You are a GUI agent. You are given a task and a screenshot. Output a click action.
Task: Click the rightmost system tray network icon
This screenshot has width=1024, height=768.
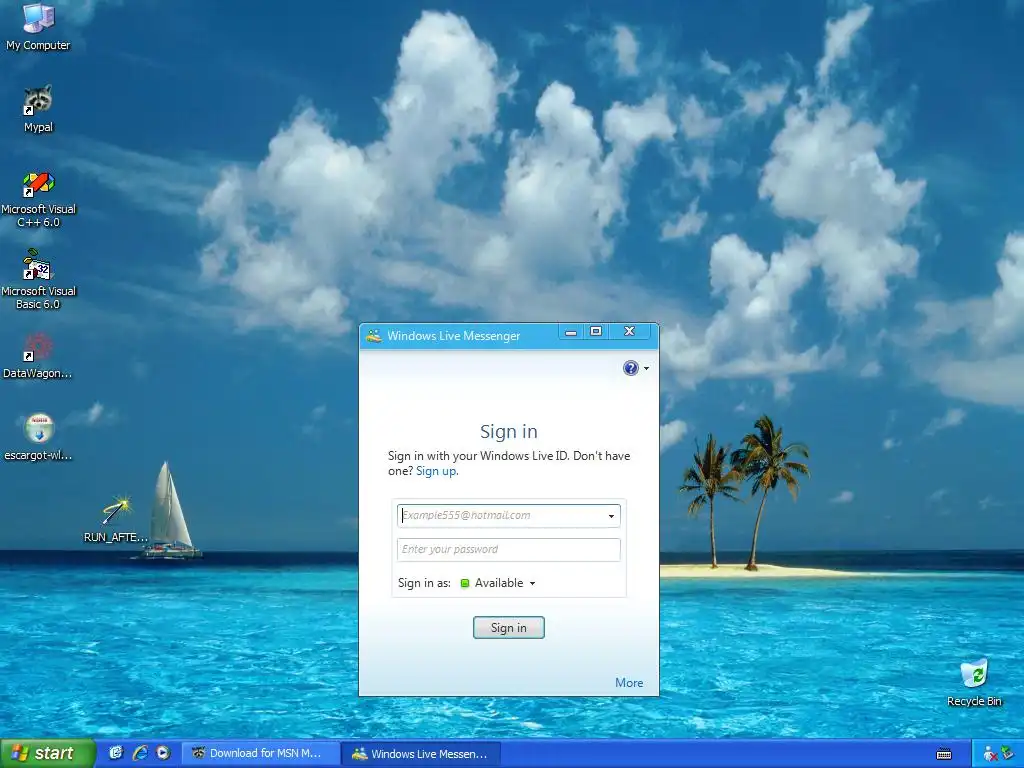pos(1008,753)
